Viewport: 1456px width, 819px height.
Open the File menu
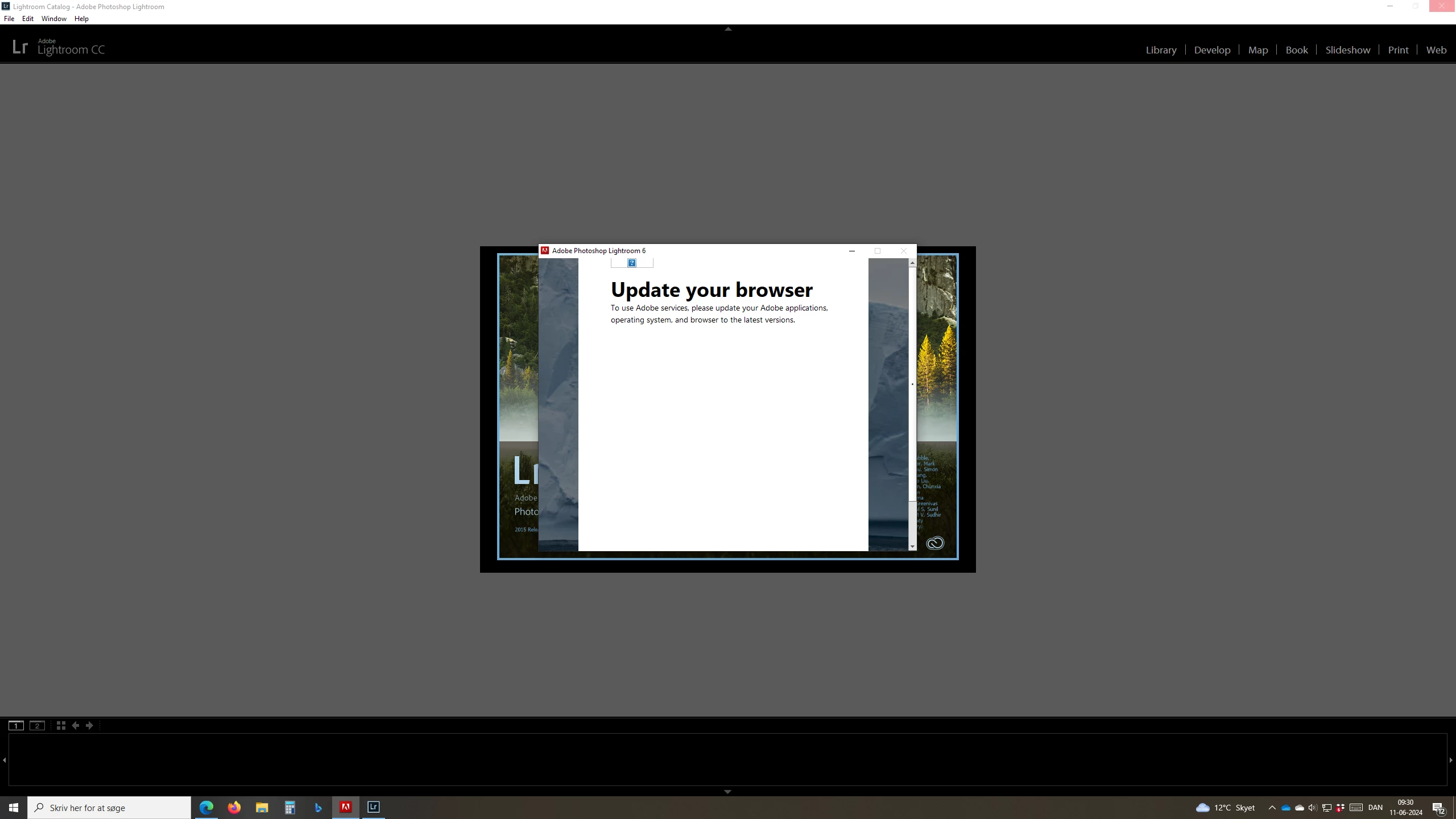(x=9, y=19)
